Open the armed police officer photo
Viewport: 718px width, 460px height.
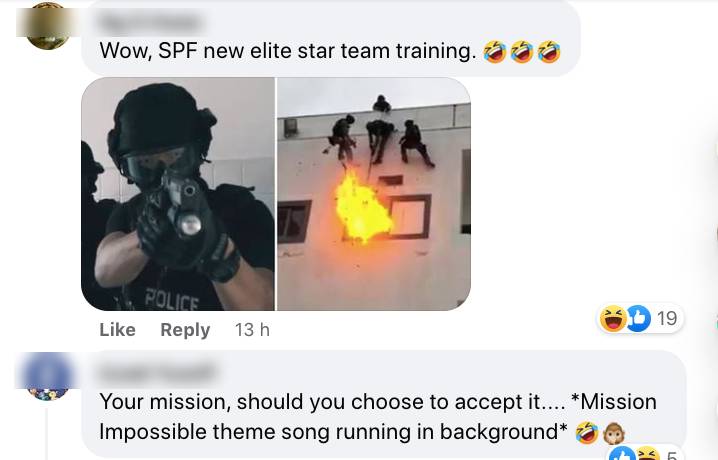tap(178, 194)
